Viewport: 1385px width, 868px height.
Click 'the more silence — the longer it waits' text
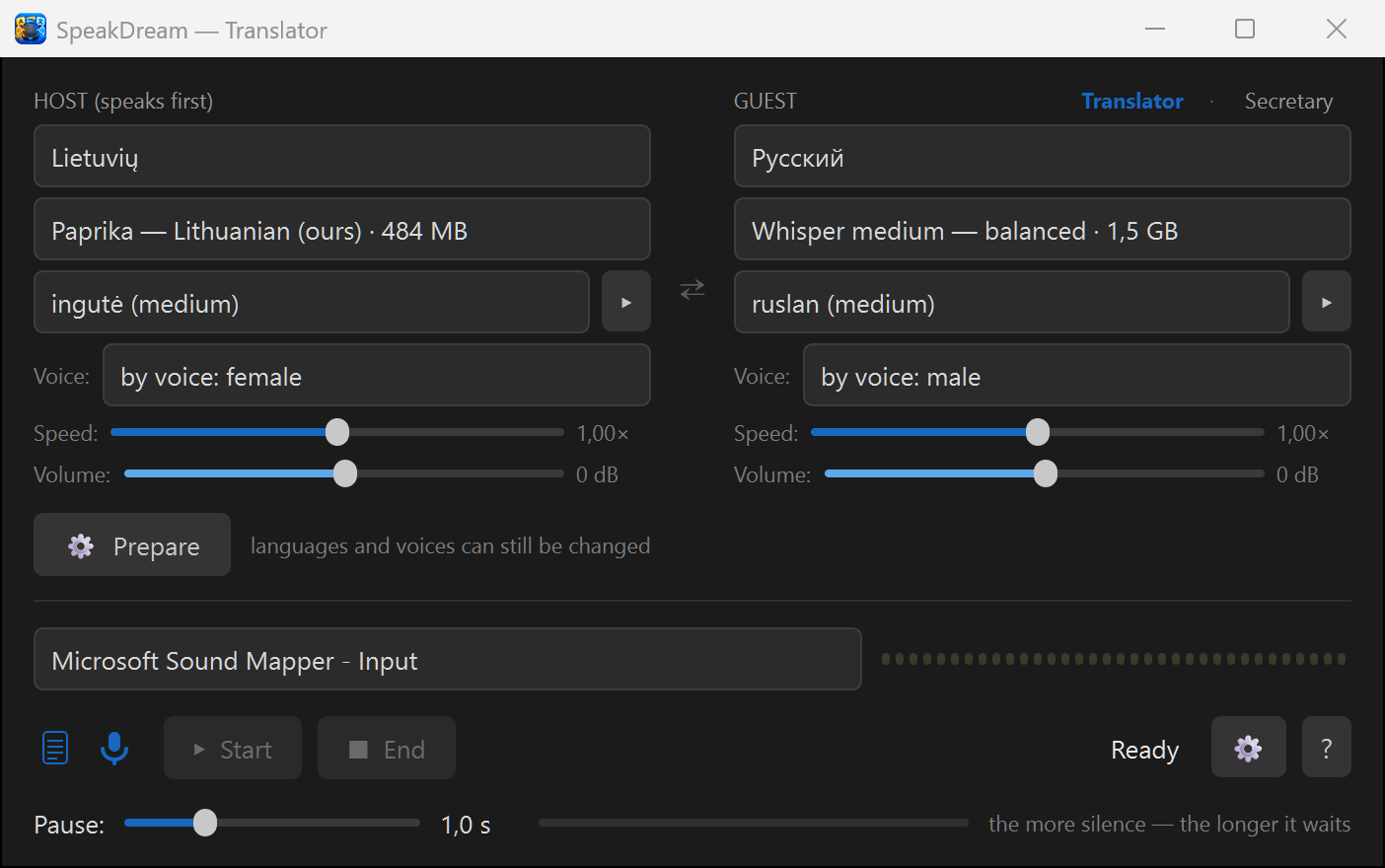pyautogui.click(x=1170, y=824)
